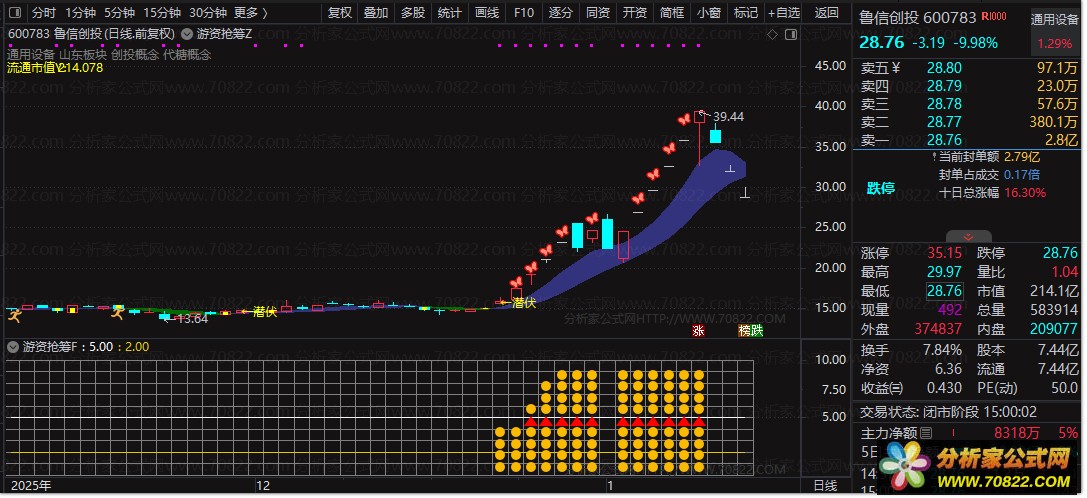1087x498 pixels.
Task: Click the 通用设备 sector tag
Action: click(x=31, y=54)
